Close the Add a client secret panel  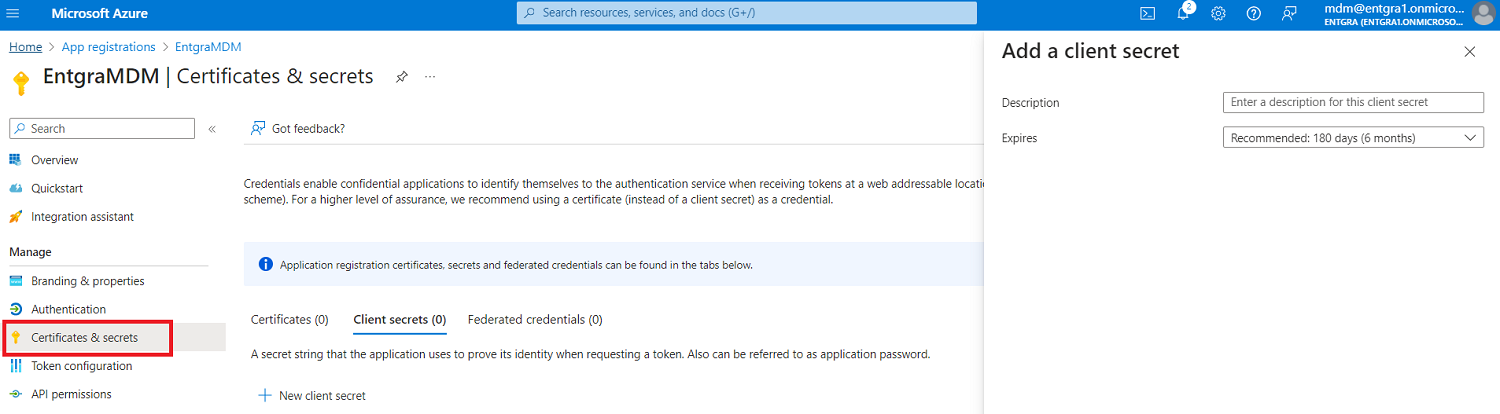point(1470,52)
